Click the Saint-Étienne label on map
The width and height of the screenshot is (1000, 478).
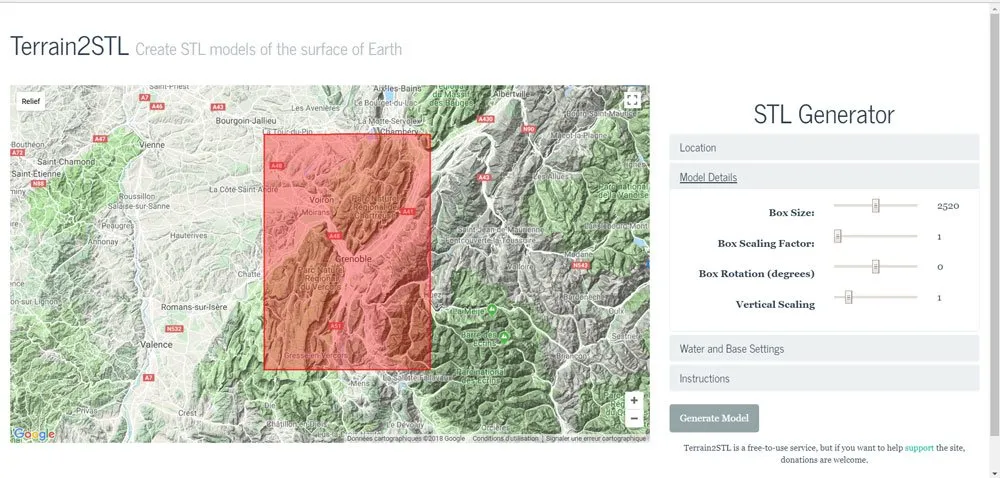click(x=36, y=173)
